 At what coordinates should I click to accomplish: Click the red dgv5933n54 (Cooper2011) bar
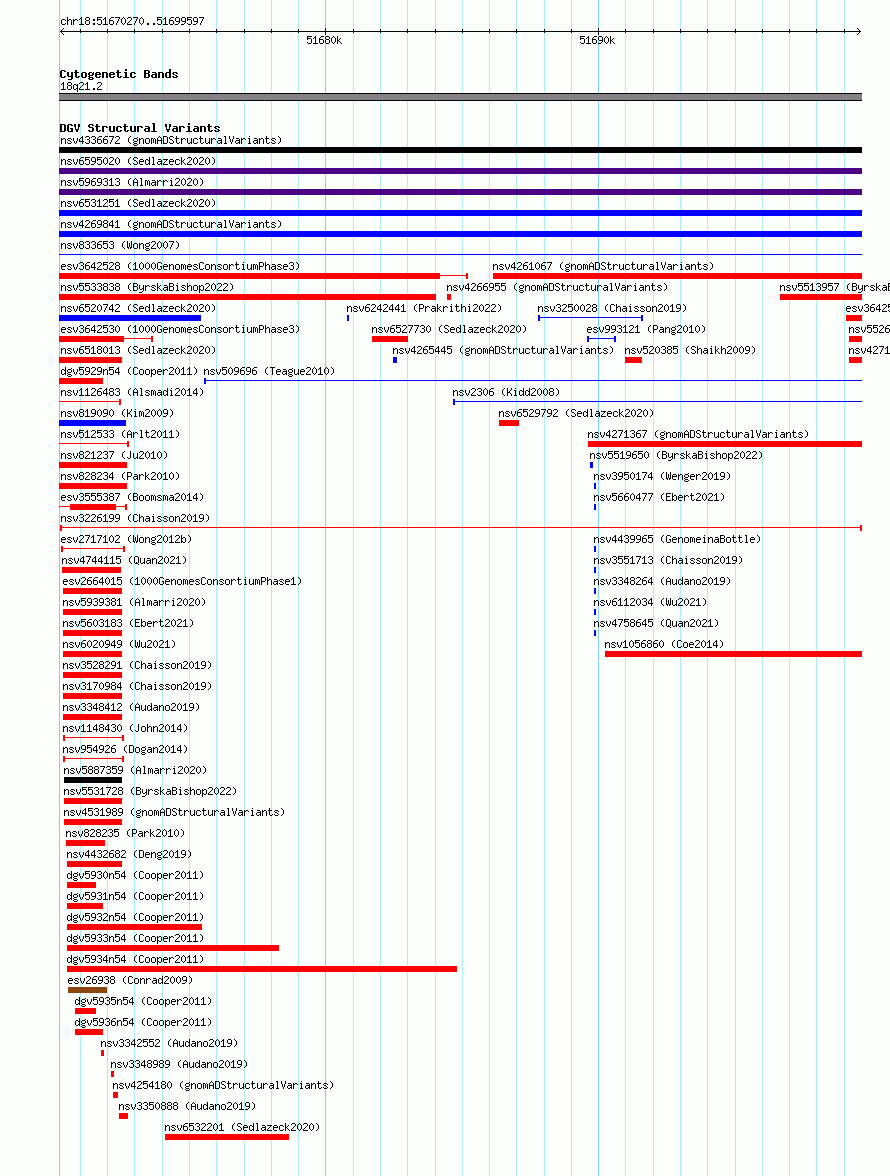coord(172,948)
